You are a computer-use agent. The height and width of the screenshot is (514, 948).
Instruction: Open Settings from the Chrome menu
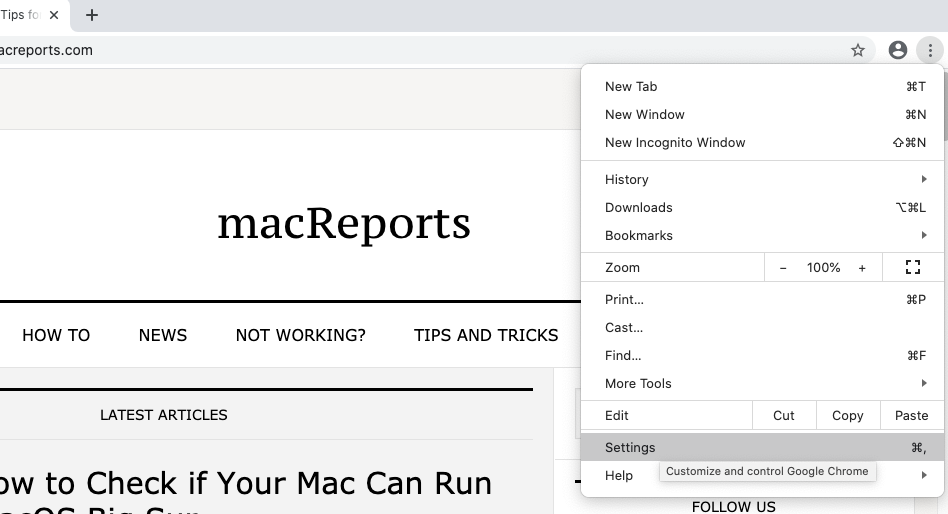[x=762, y=447]
